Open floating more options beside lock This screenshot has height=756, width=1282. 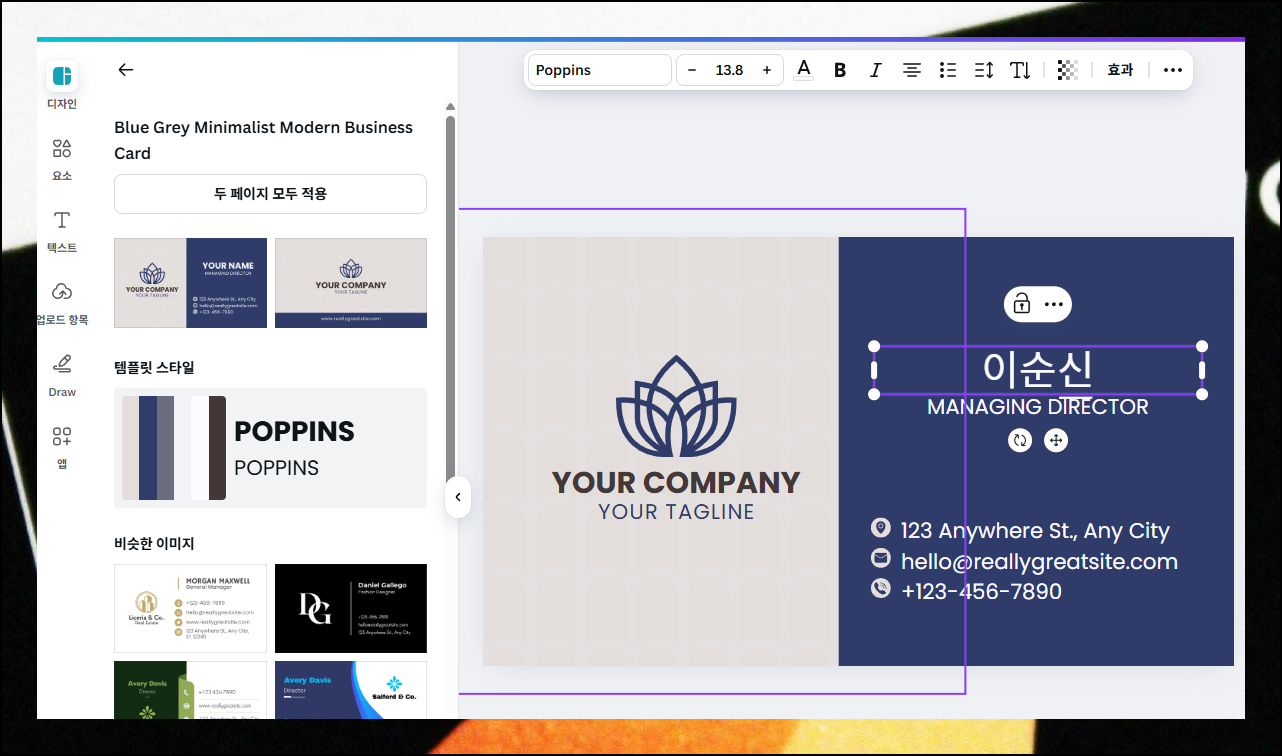pyautogui.click(x=1054, y=304)
